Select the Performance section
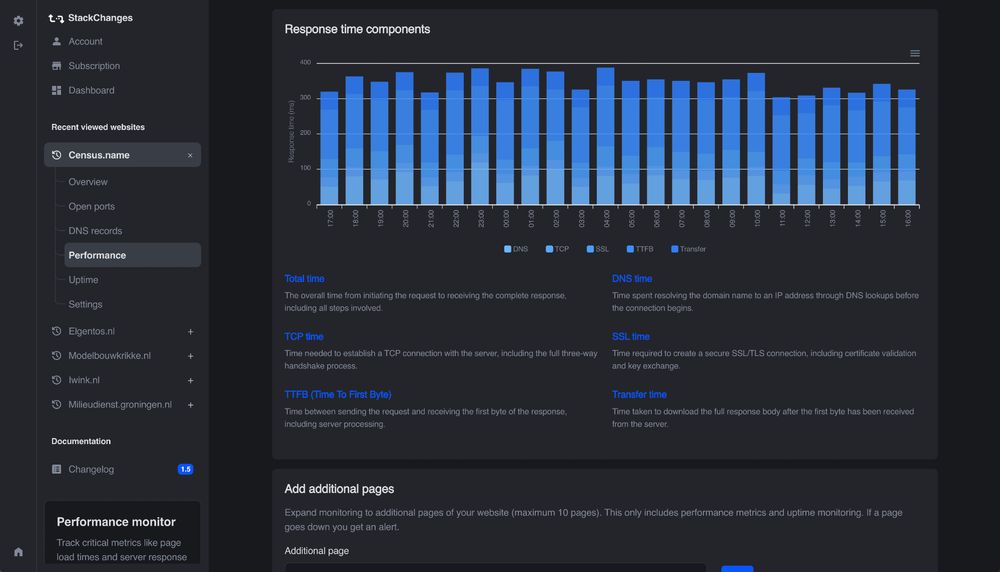1000x572 pixels. click(133, 255)
